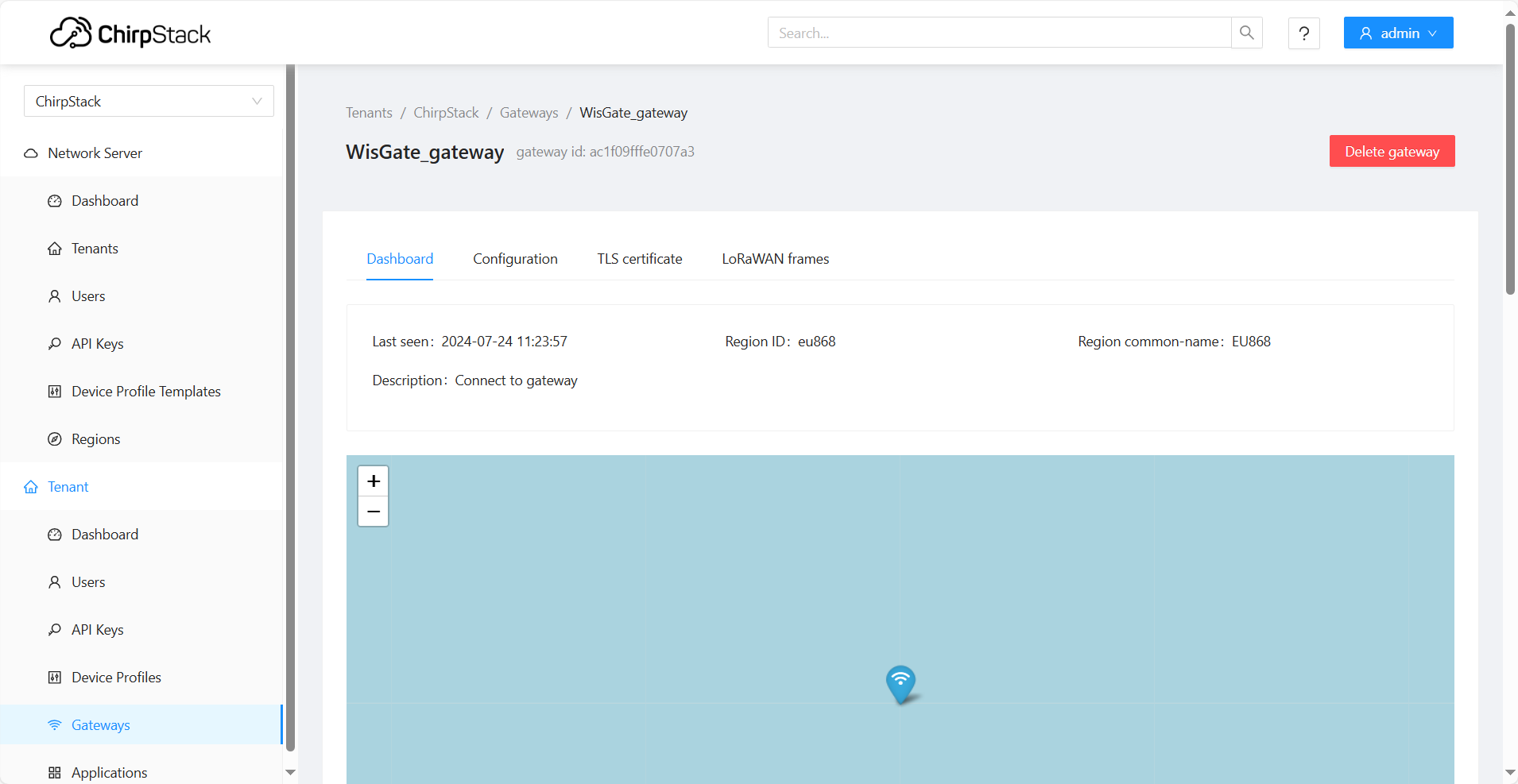Screen dimensions: 1518x784
Task: Click the Device Profiles icon
Action: click(x=55, y=678)
